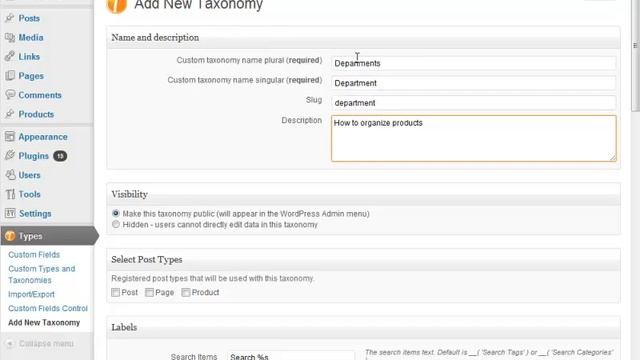Check the Post post type checkbox

[x=116, y=292]
